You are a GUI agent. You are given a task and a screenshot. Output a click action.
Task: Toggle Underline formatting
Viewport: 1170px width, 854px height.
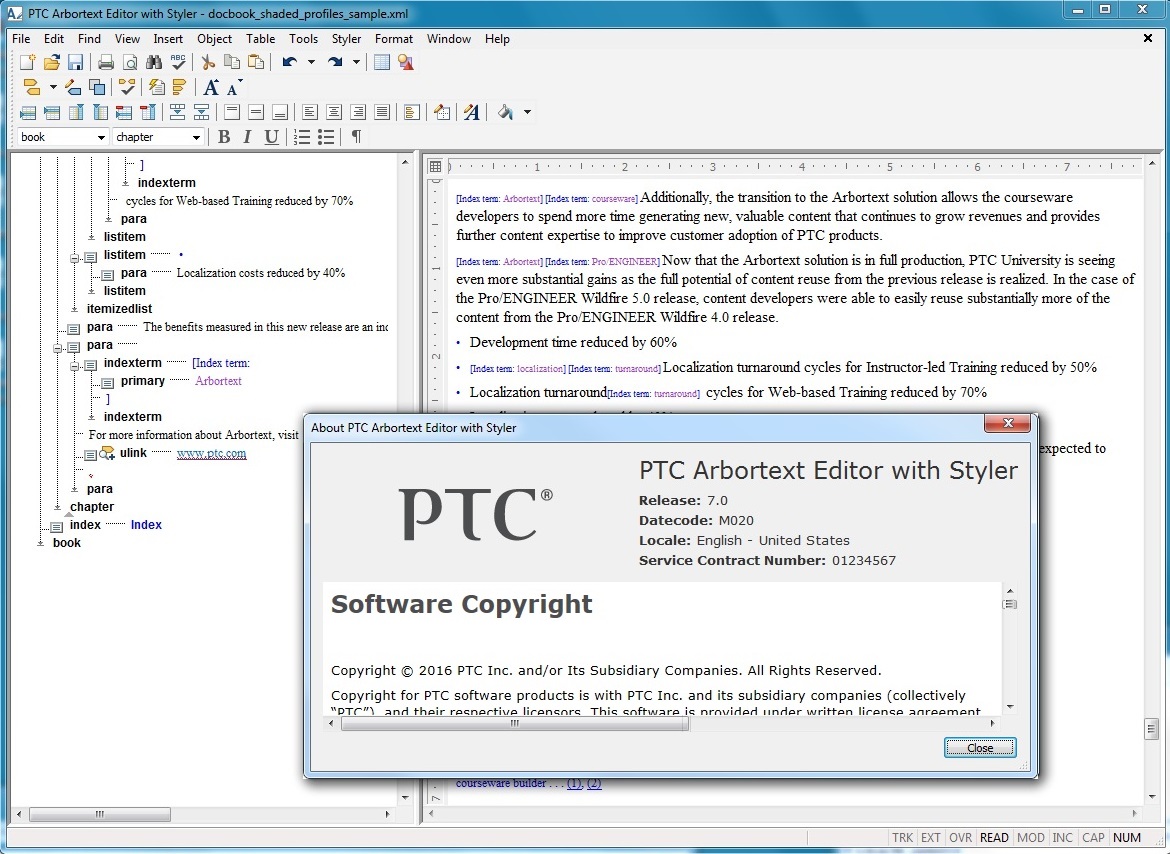click(271, 137)
